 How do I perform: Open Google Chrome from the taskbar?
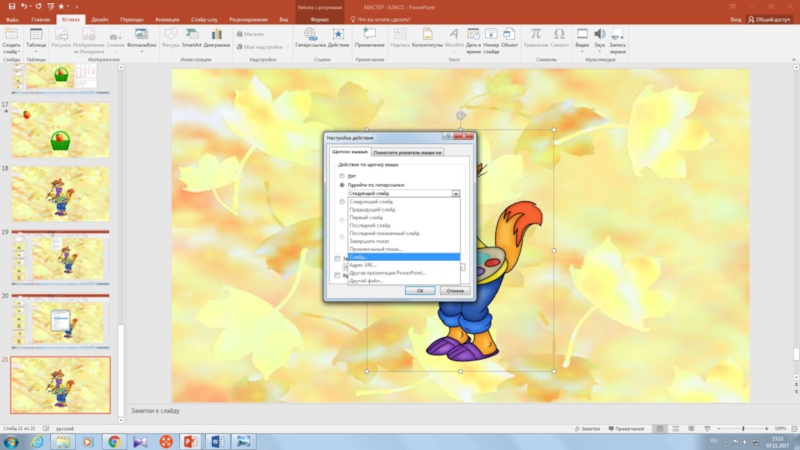pos(114,440)
